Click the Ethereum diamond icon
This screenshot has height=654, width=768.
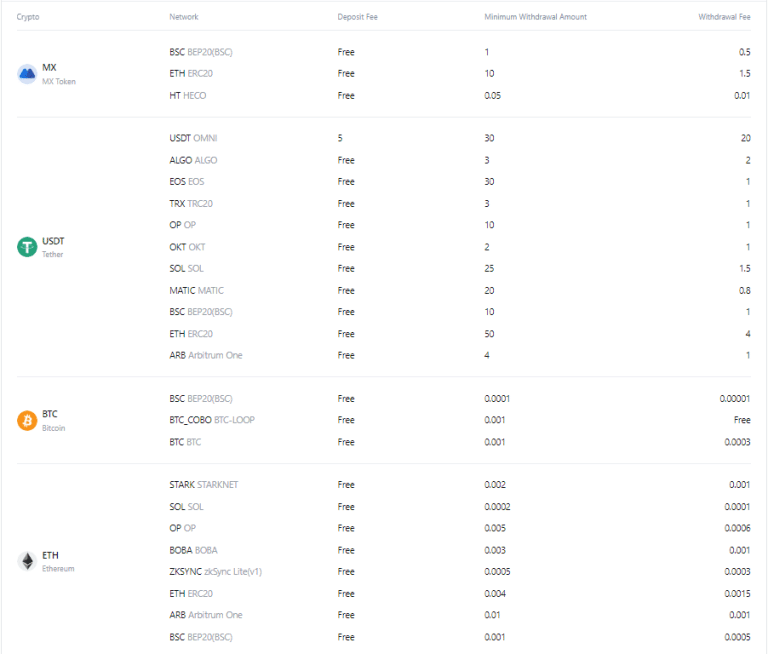click(x=27, y=561)
